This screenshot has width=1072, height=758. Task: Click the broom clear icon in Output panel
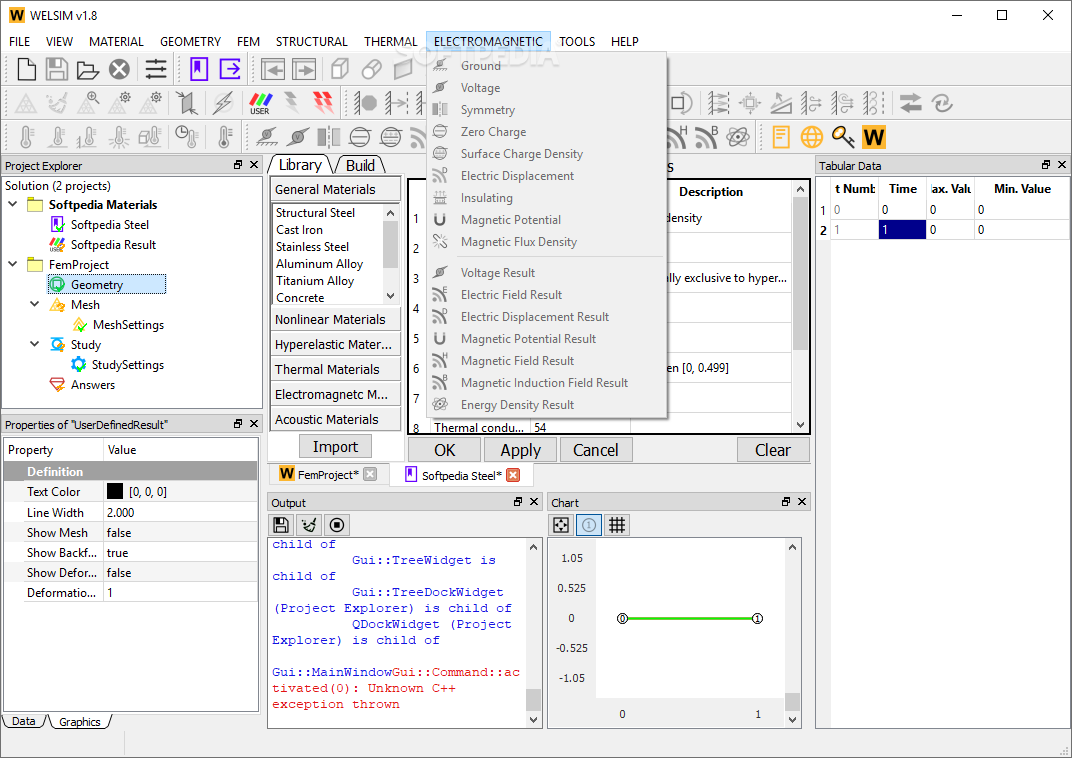(309, 525)
